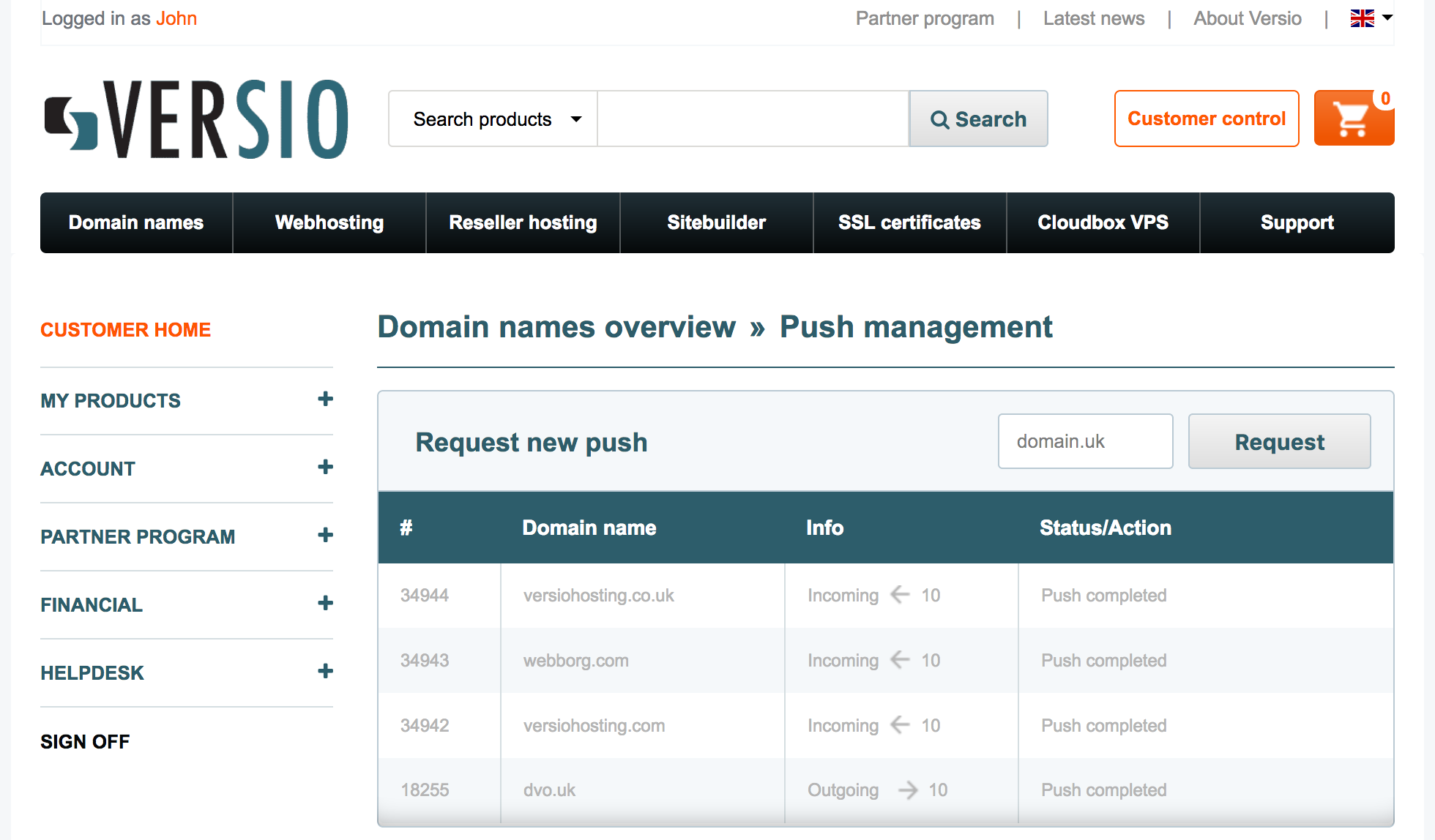Expand My Products with plus icon
Screen dimensions: 1435x840
(325, 399)
